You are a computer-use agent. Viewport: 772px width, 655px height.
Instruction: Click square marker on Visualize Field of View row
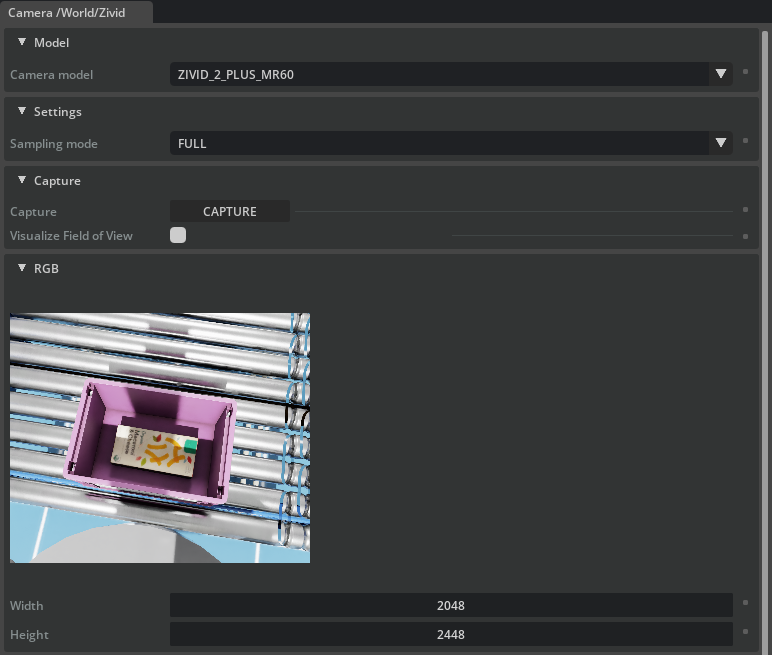pos(745,236)
